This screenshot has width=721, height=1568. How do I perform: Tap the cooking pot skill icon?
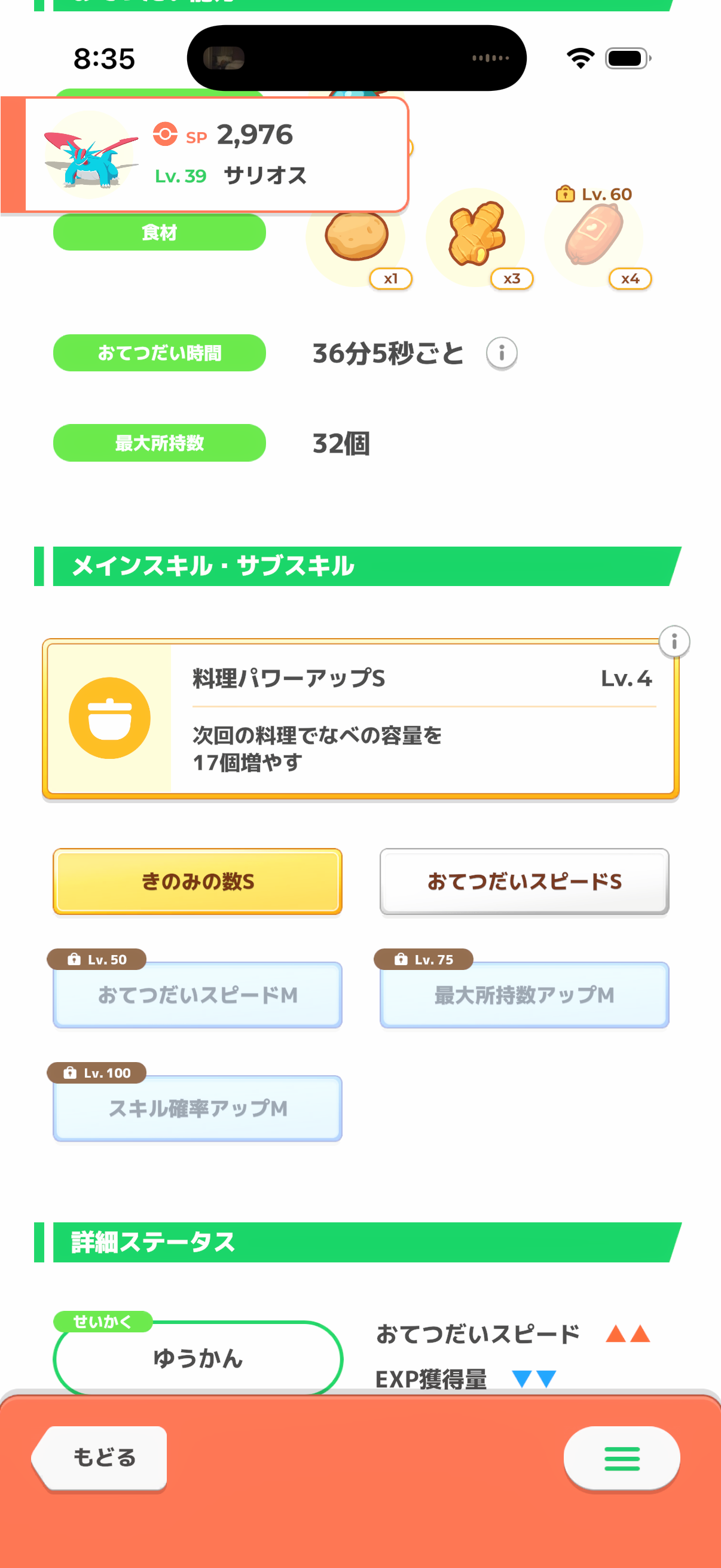tap(109, 718)
